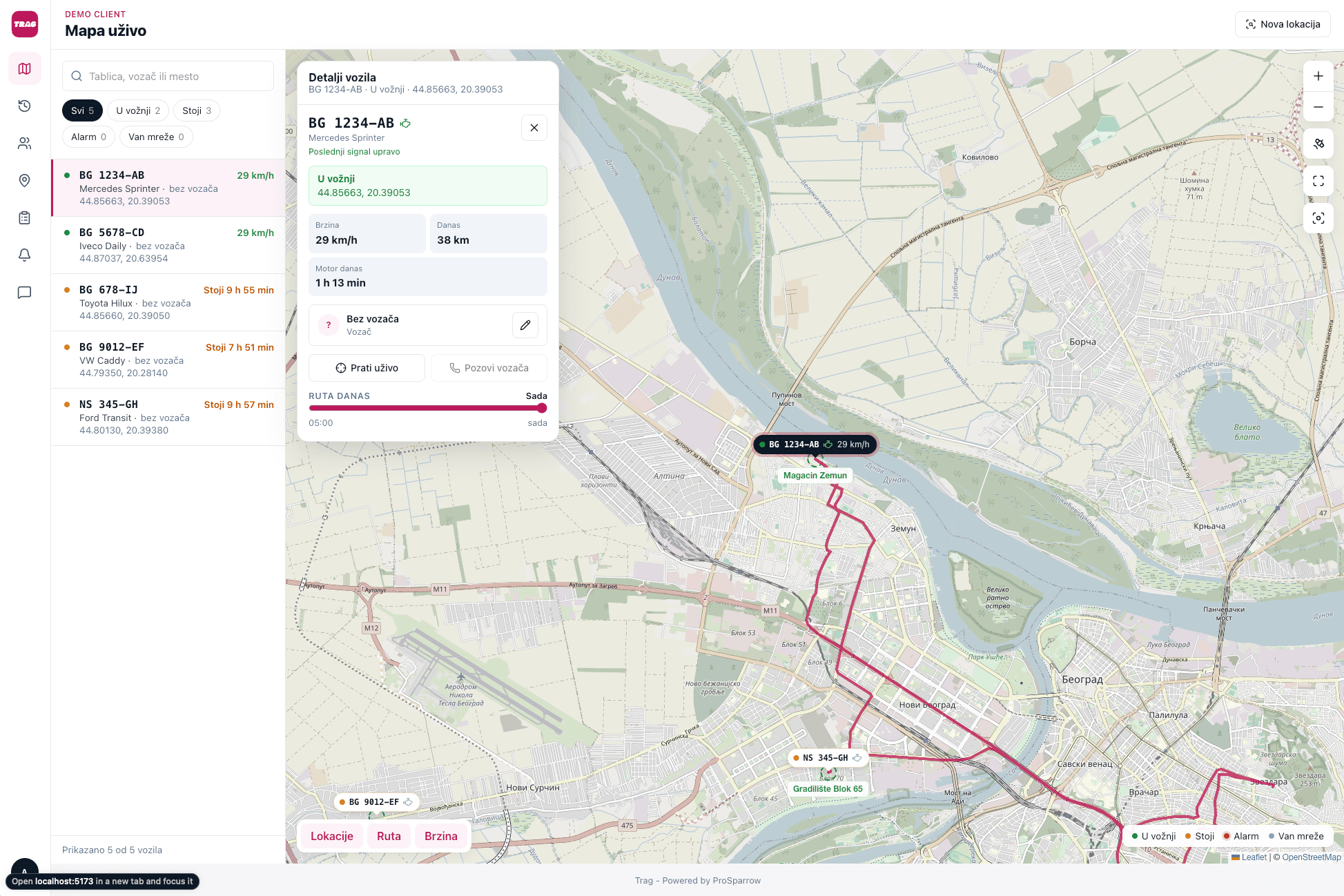Open the OpenStreetMap attribution link

coord(1311,857)
